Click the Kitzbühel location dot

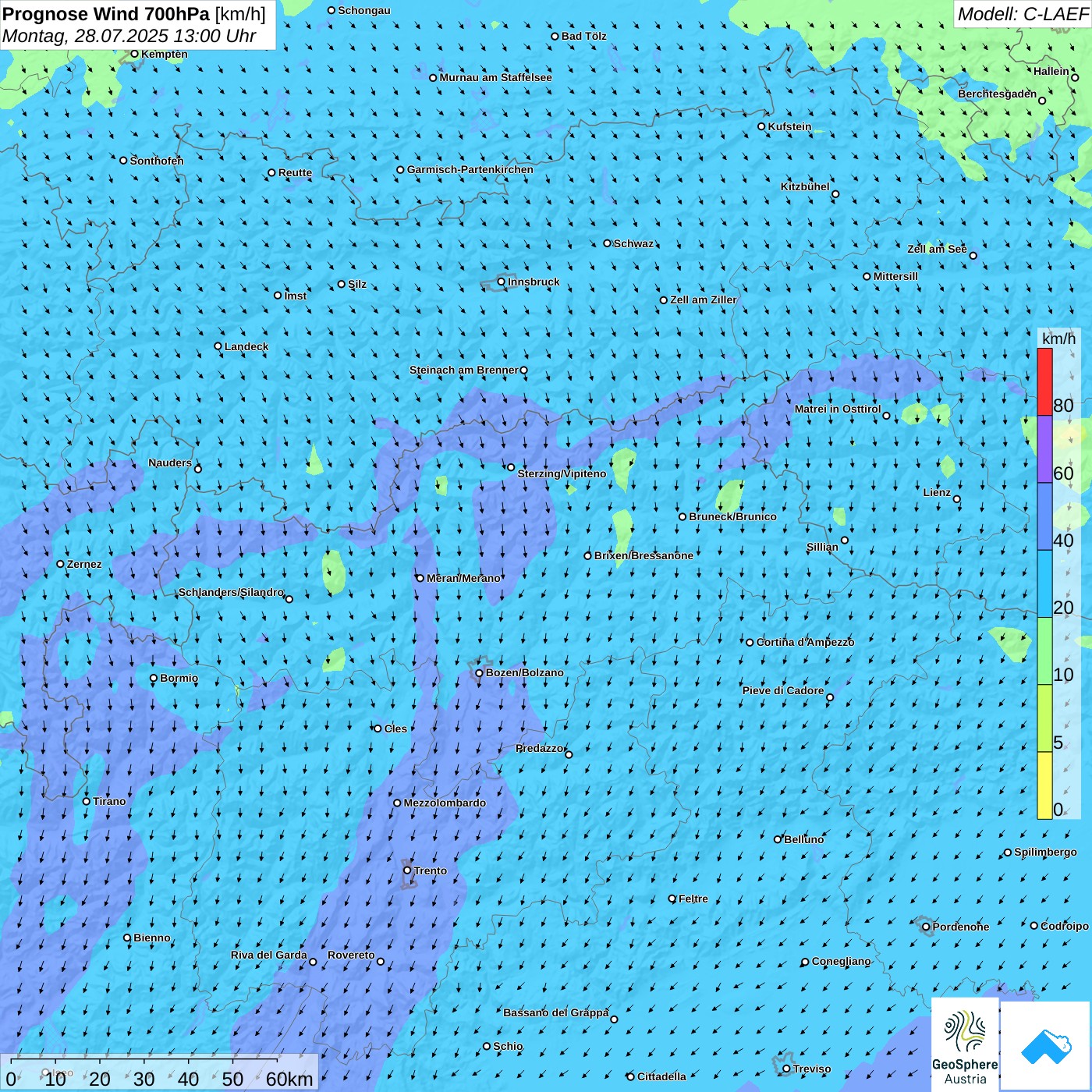coord(835,194)
